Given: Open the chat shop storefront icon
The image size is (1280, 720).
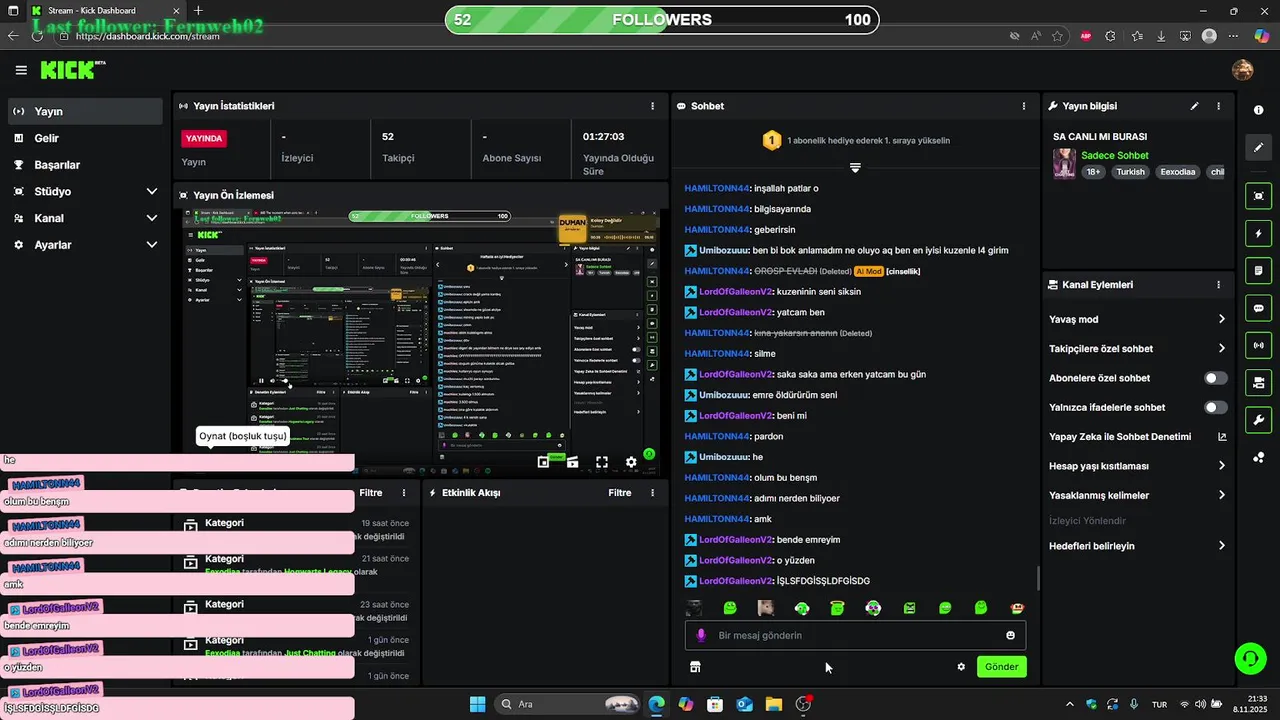Looking at the screenshot, I should point(695,667).
